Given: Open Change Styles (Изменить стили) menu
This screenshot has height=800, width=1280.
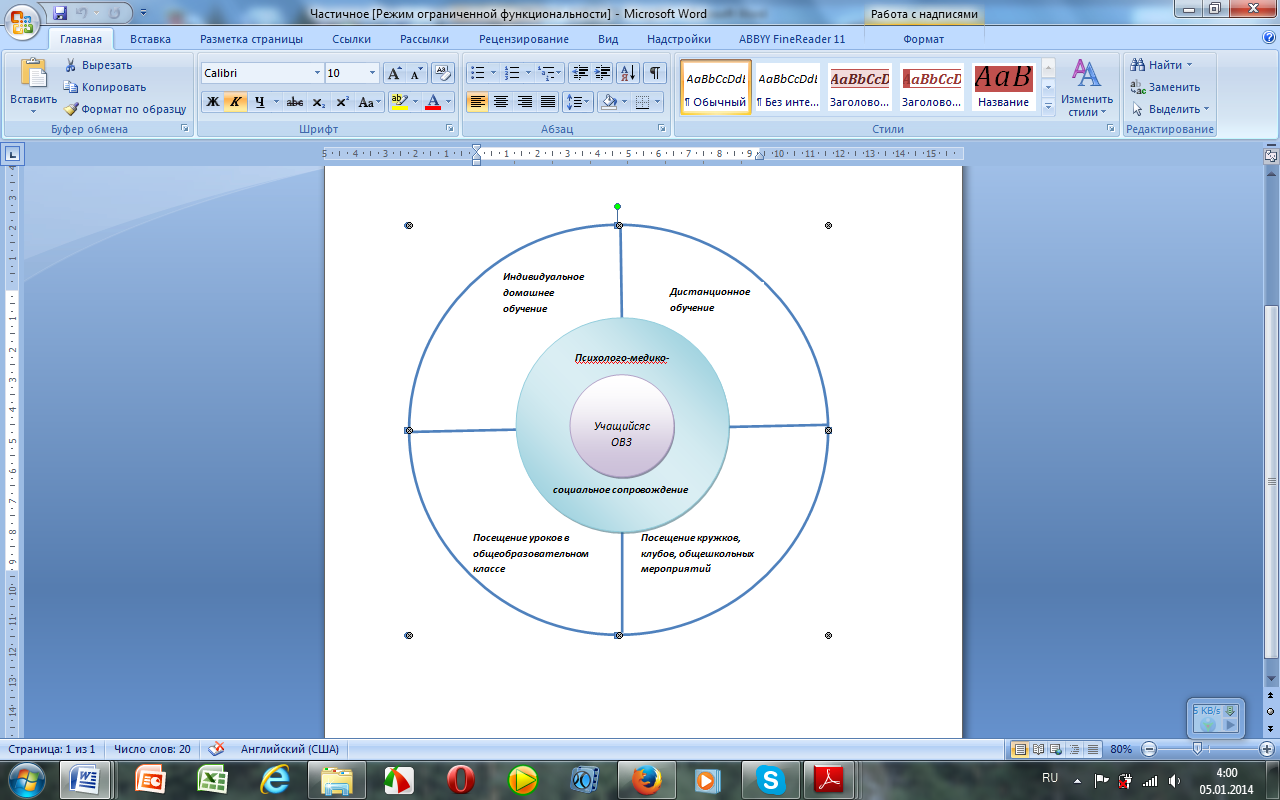Looking at the screenshot, I should click(x=1087, y=87).
